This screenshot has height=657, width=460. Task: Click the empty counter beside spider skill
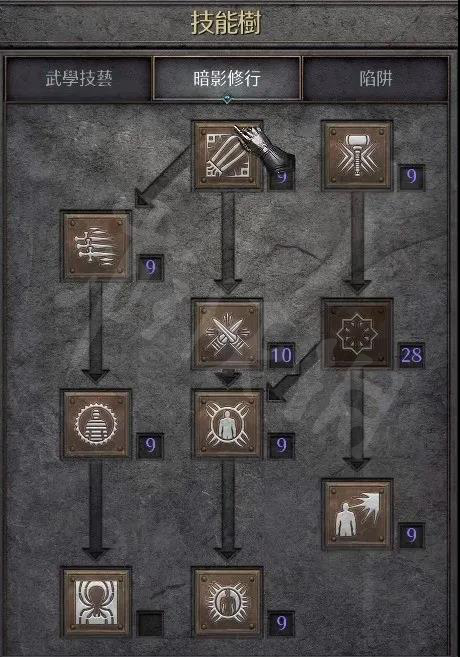coord(150,624)
